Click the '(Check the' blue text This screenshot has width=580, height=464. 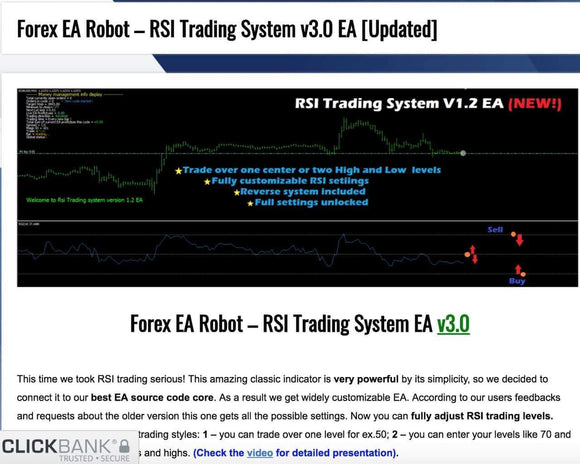pos(218,453)
